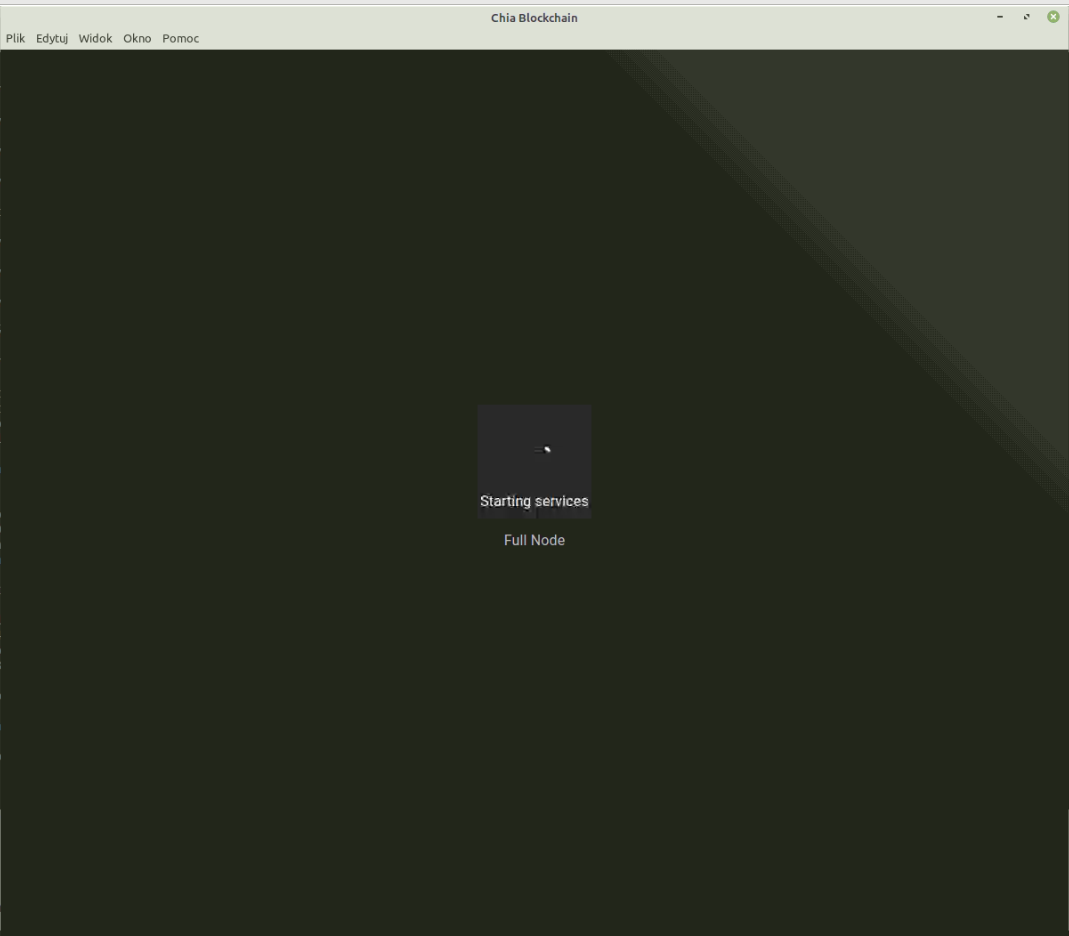Click the 'Full Node' status text

tap(534, 540)
